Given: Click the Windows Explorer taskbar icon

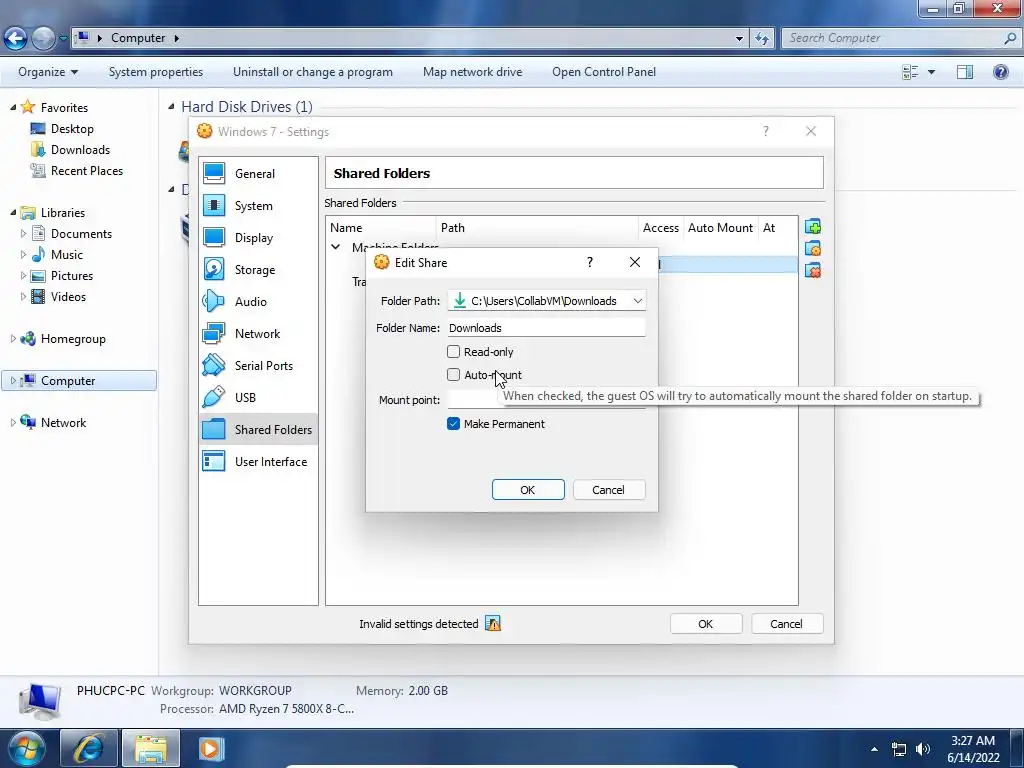Looking at the screenshot, I should click(x=151, y=748).
